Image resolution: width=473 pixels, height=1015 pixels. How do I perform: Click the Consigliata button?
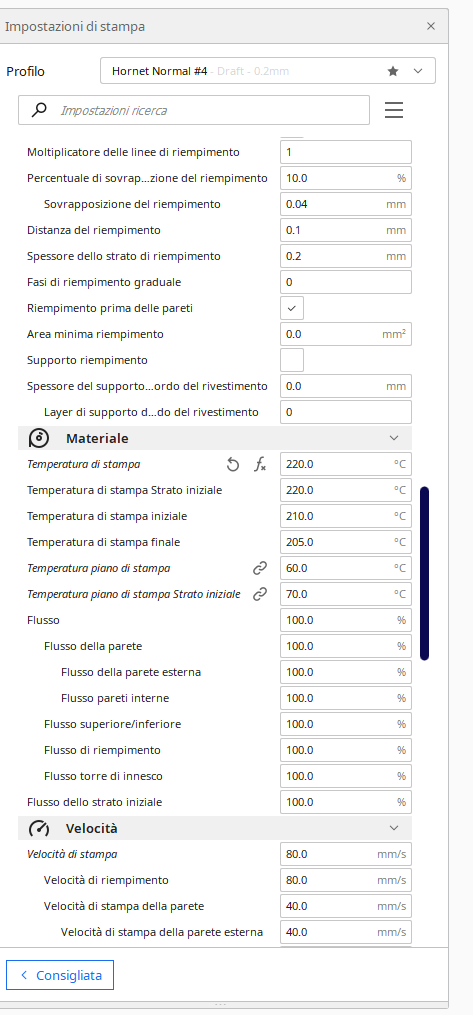click(x=60, y=975)
